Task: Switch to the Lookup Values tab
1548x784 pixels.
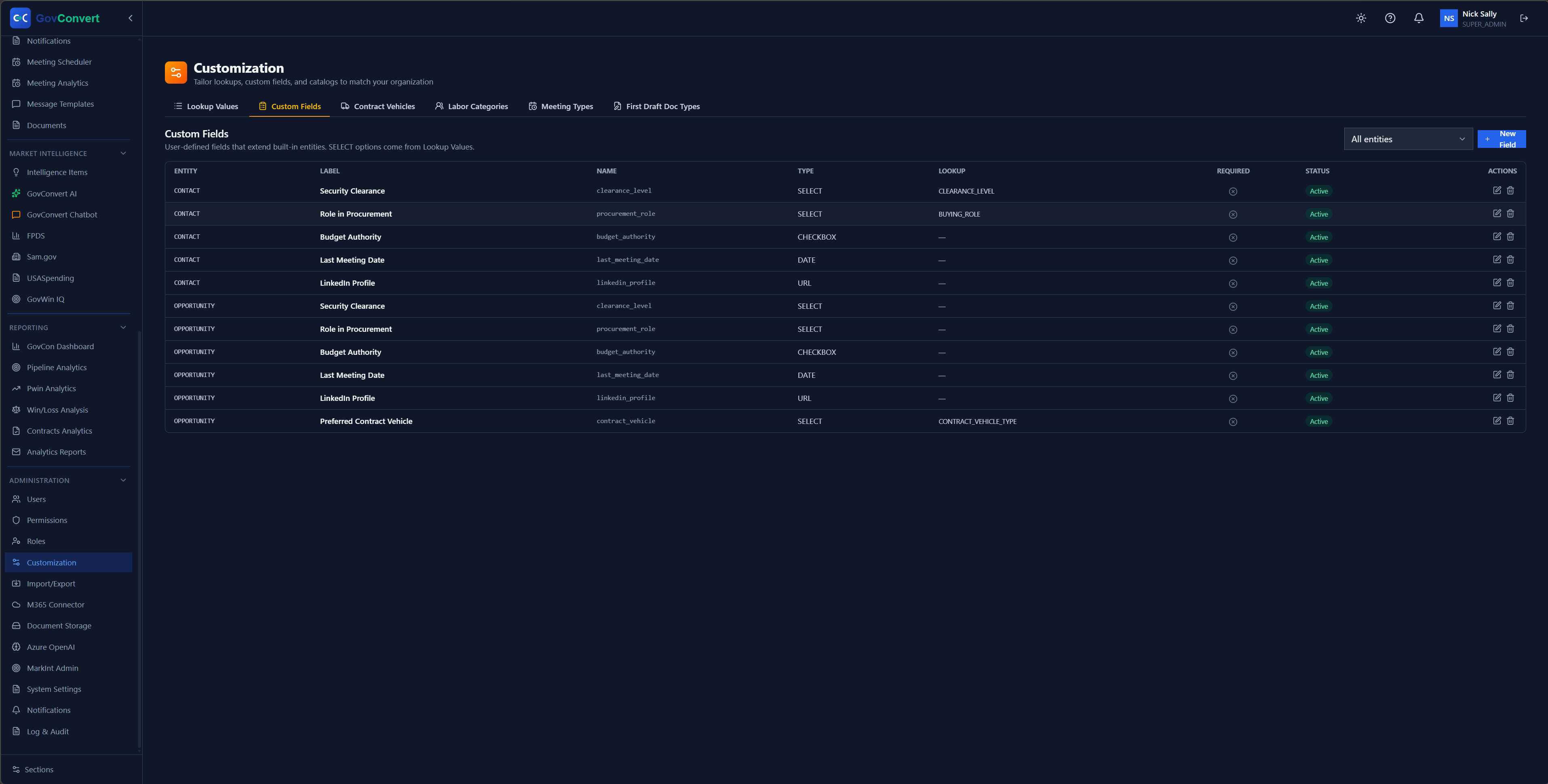Action: point(206,106)
